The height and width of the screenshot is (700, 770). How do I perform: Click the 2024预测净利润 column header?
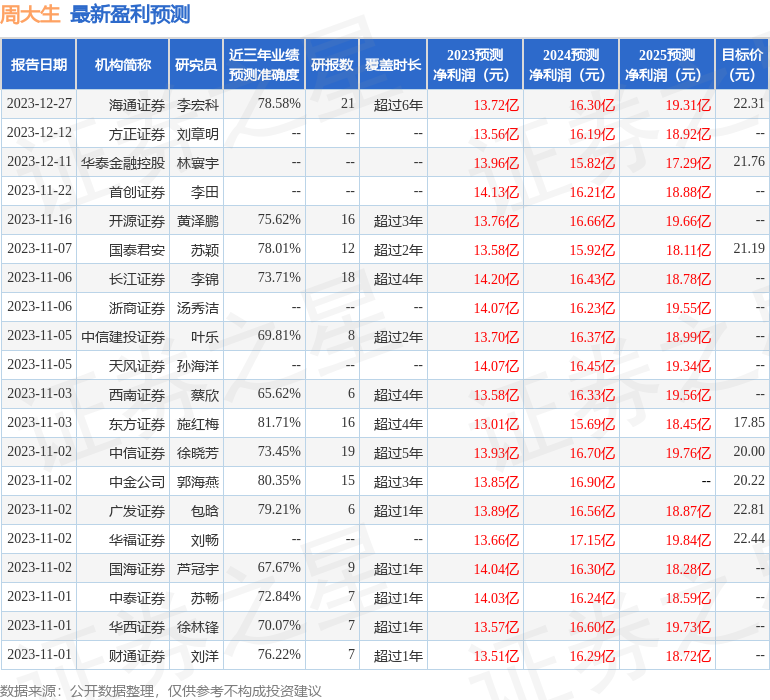pyautogui.click(x=571, y=64)
